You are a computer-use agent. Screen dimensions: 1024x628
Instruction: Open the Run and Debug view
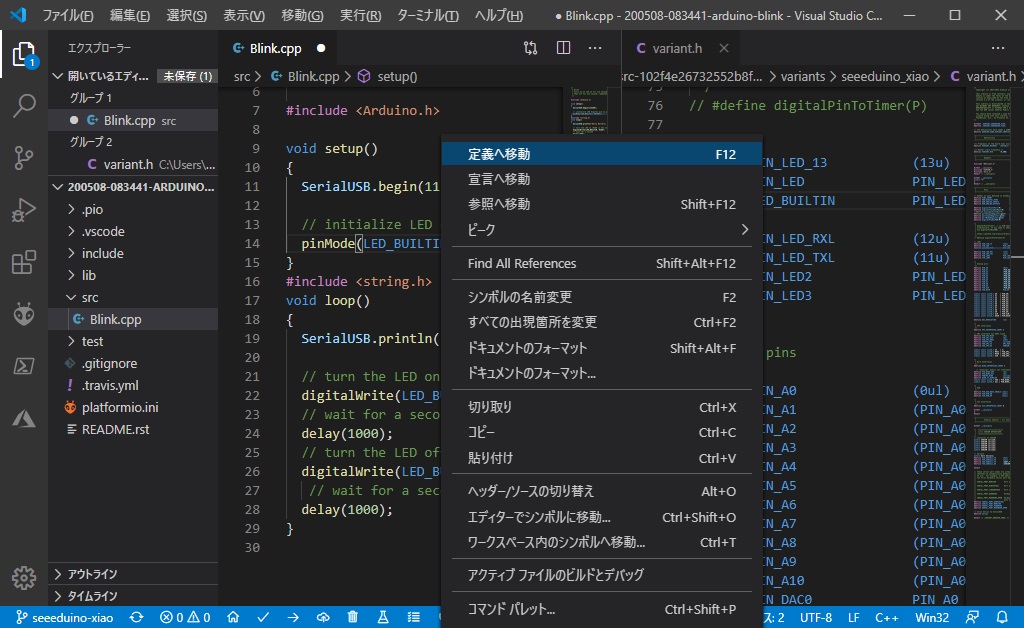click(24, 210)
